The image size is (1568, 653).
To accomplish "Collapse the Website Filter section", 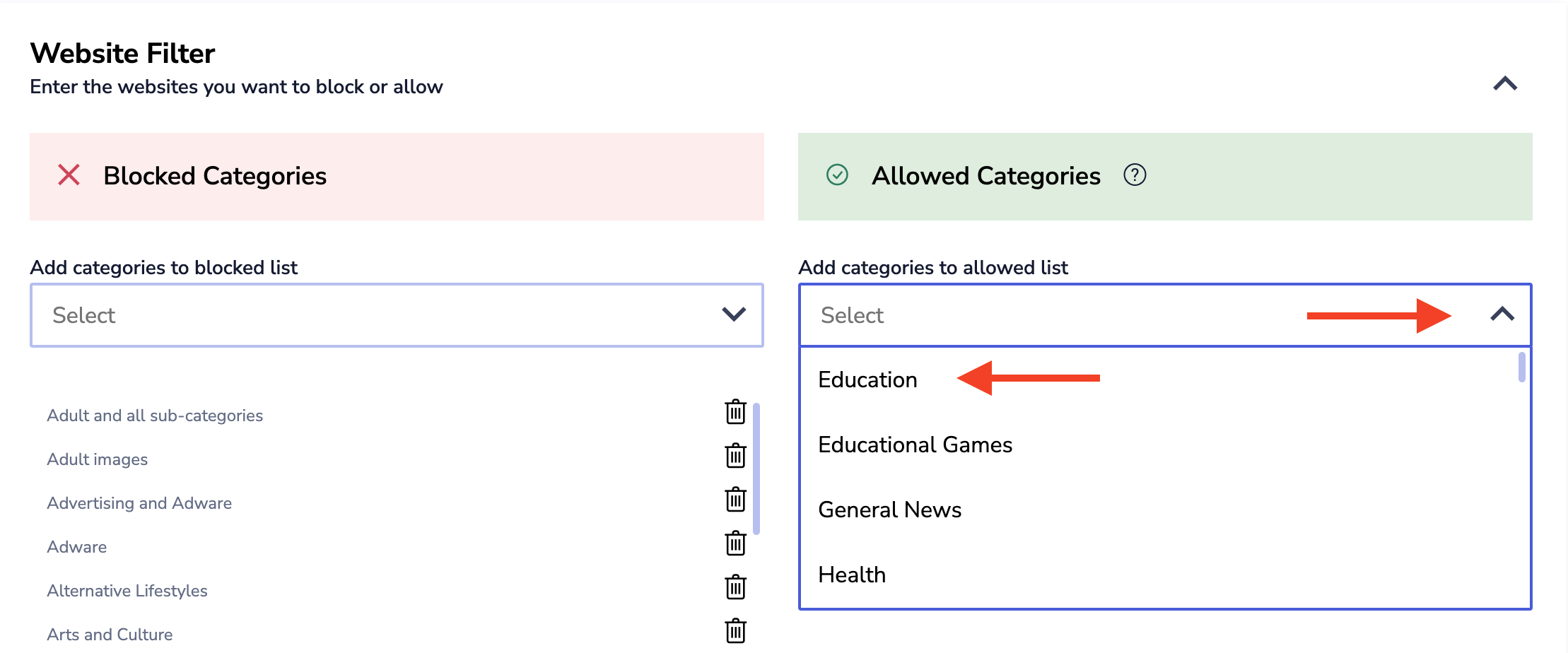I will pos(1504,84).
